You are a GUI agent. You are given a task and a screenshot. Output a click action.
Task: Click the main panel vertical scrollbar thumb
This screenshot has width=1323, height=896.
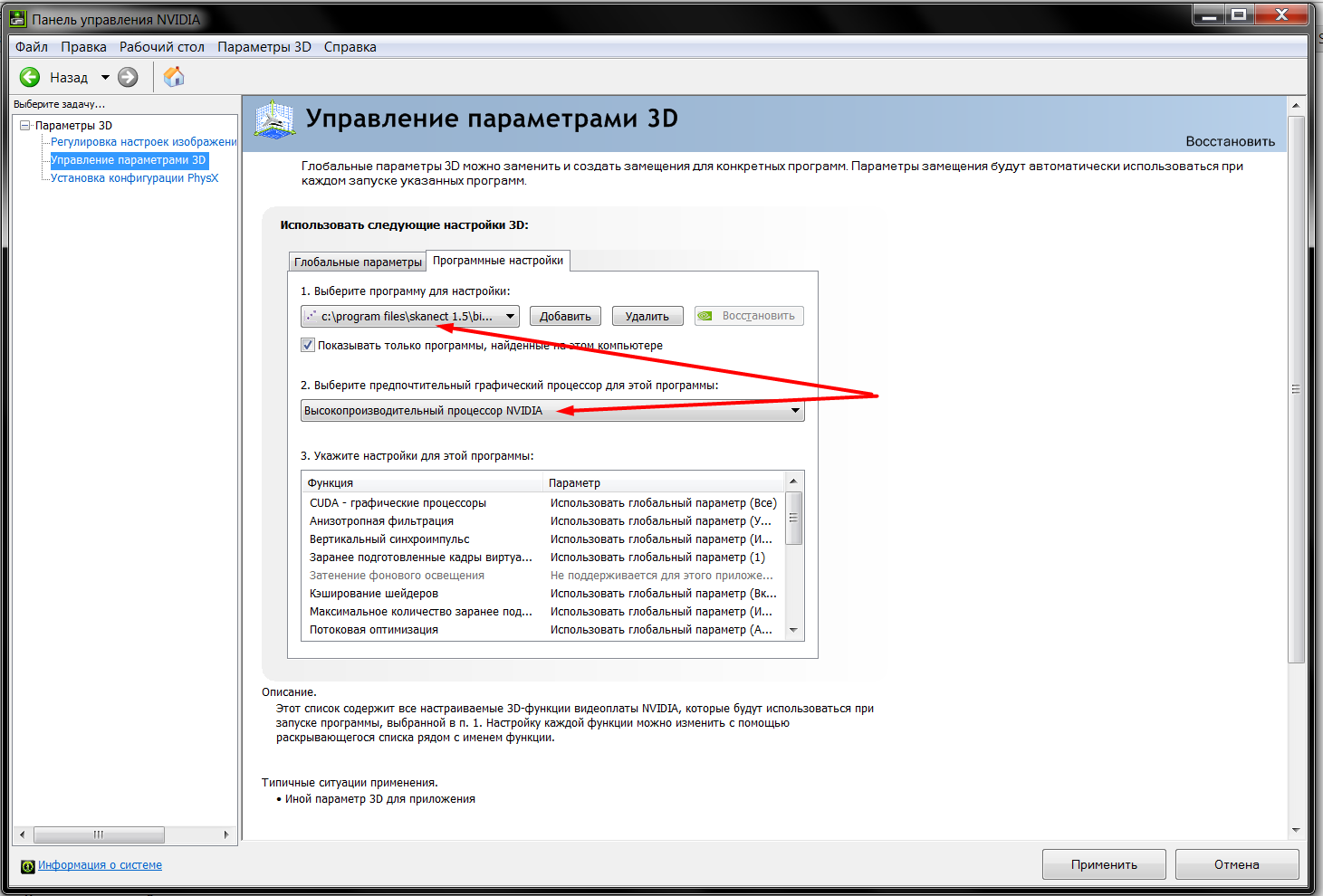(1296, 389)
